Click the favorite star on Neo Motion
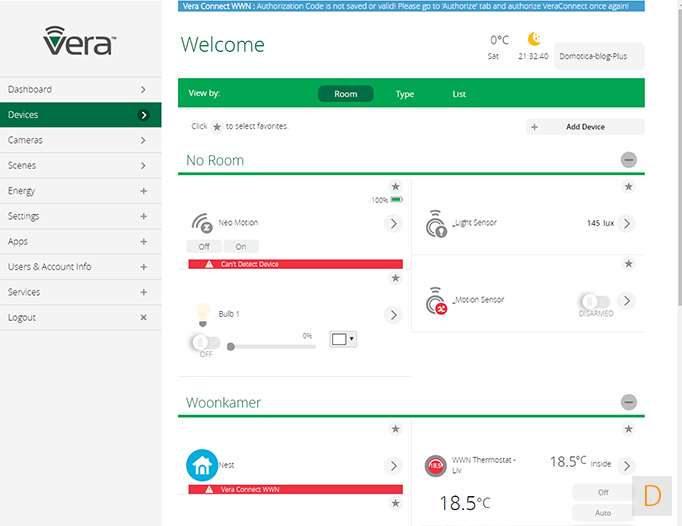 (395, 186)
